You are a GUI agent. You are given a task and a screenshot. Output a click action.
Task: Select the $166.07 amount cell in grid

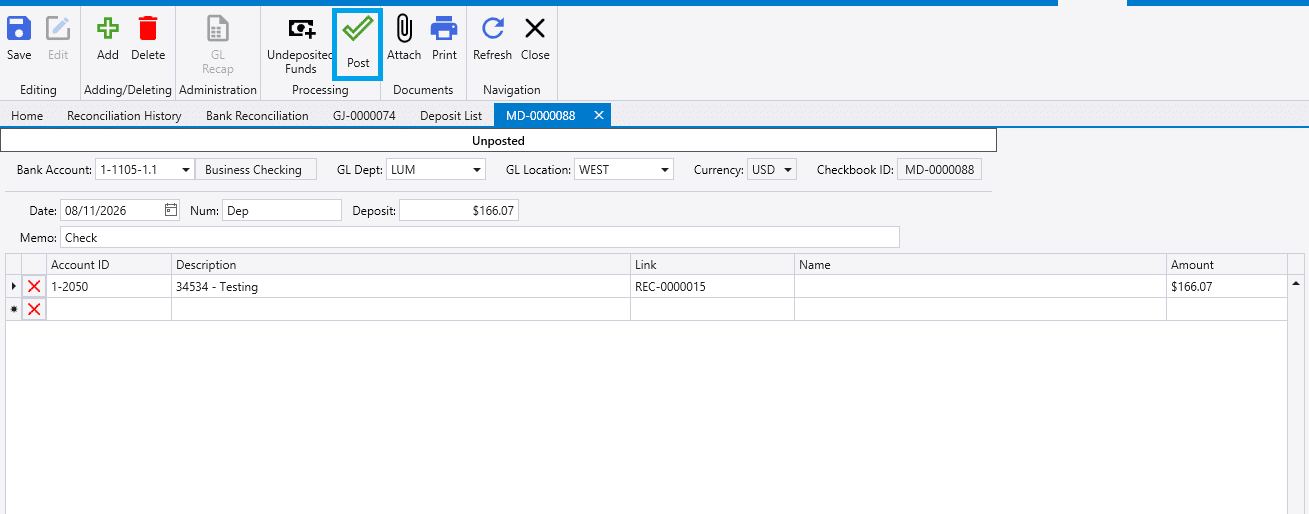click(1227, 287)
